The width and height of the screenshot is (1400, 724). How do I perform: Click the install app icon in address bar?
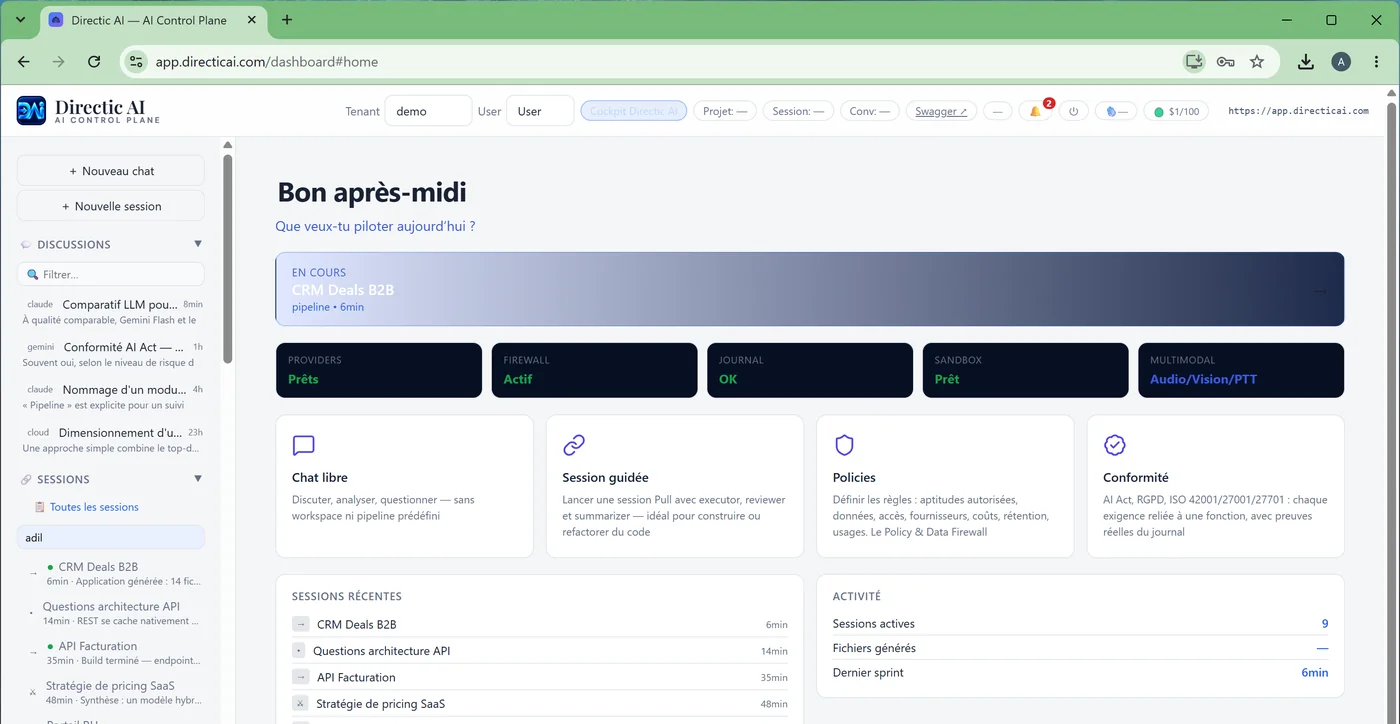(1193, 62)
